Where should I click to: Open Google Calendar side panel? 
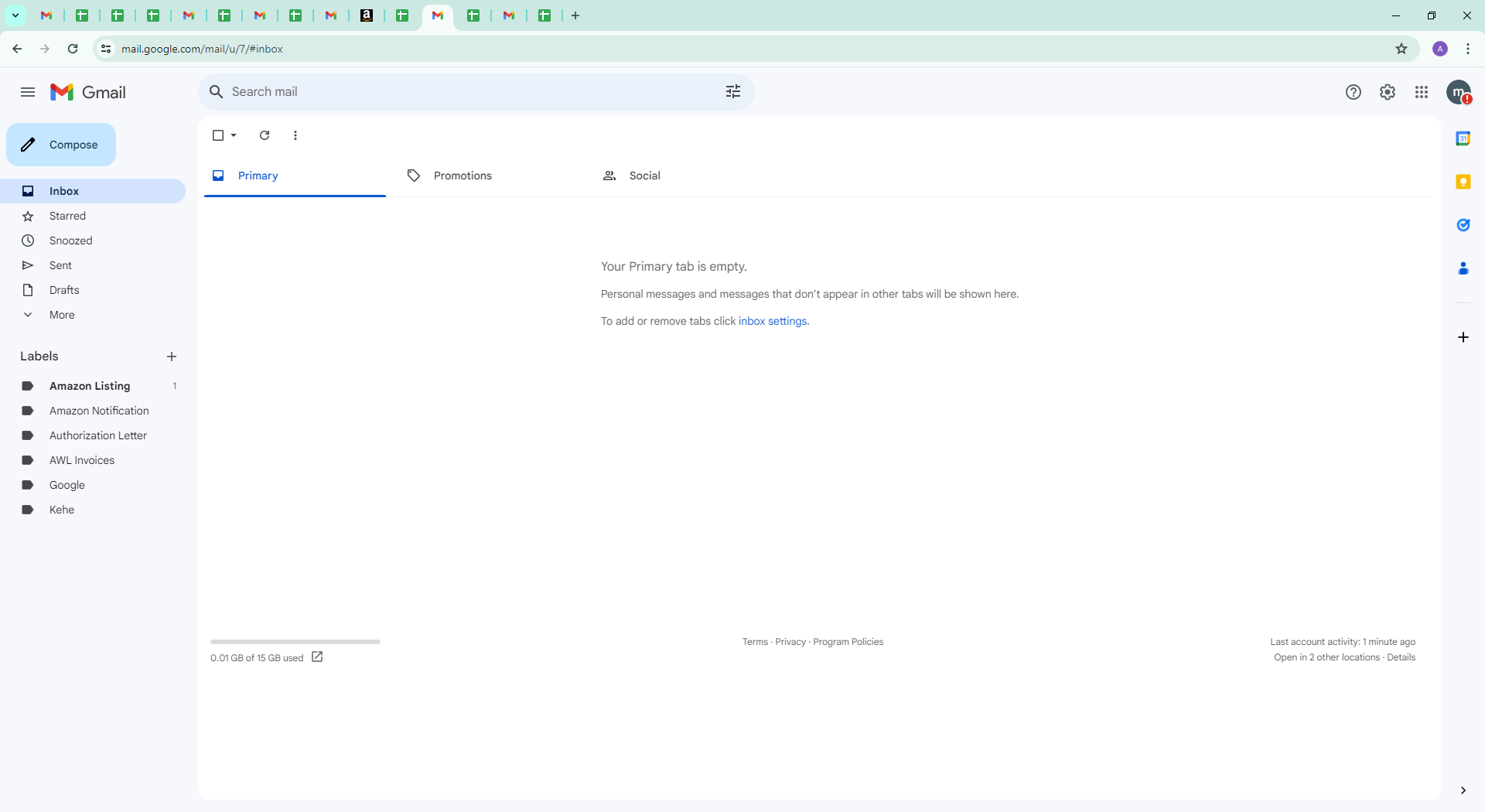1463,138
